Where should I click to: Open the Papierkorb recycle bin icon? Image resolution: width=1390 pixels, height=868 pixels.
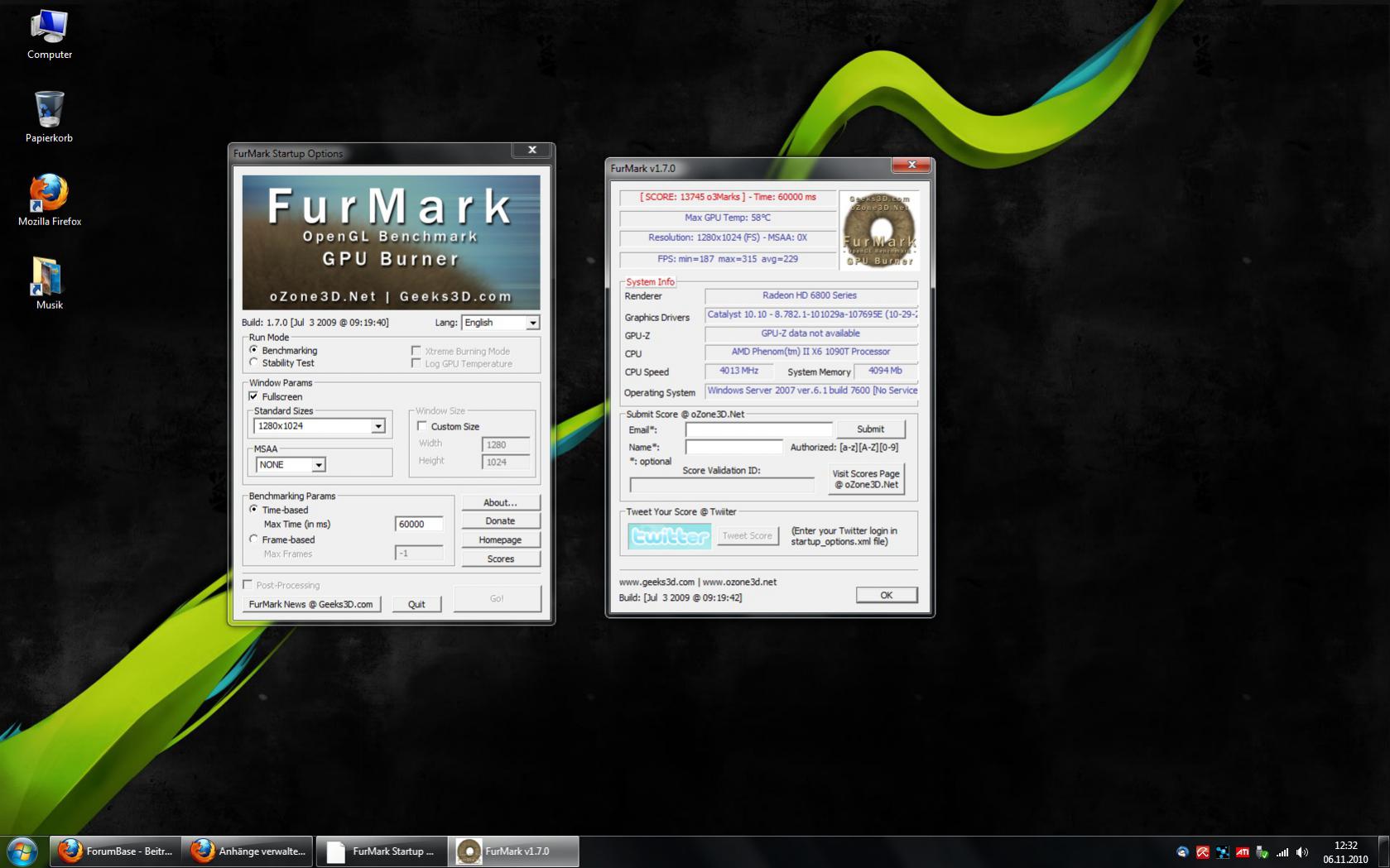coord(49,117)
